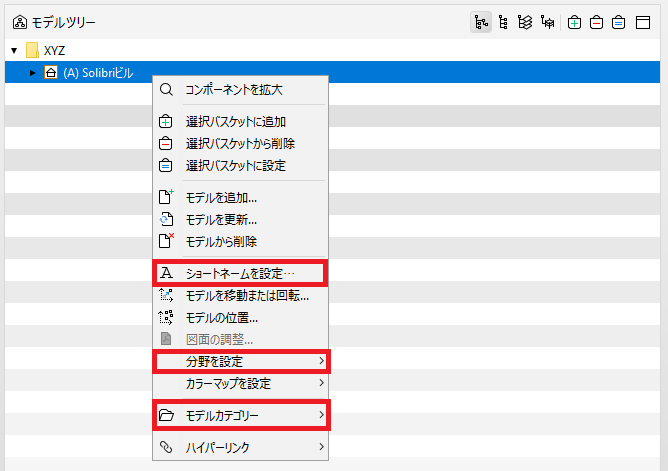Screen dimensions: 668x471
Task: Click the panel window icon in header
Action: (x=643, y=22)
